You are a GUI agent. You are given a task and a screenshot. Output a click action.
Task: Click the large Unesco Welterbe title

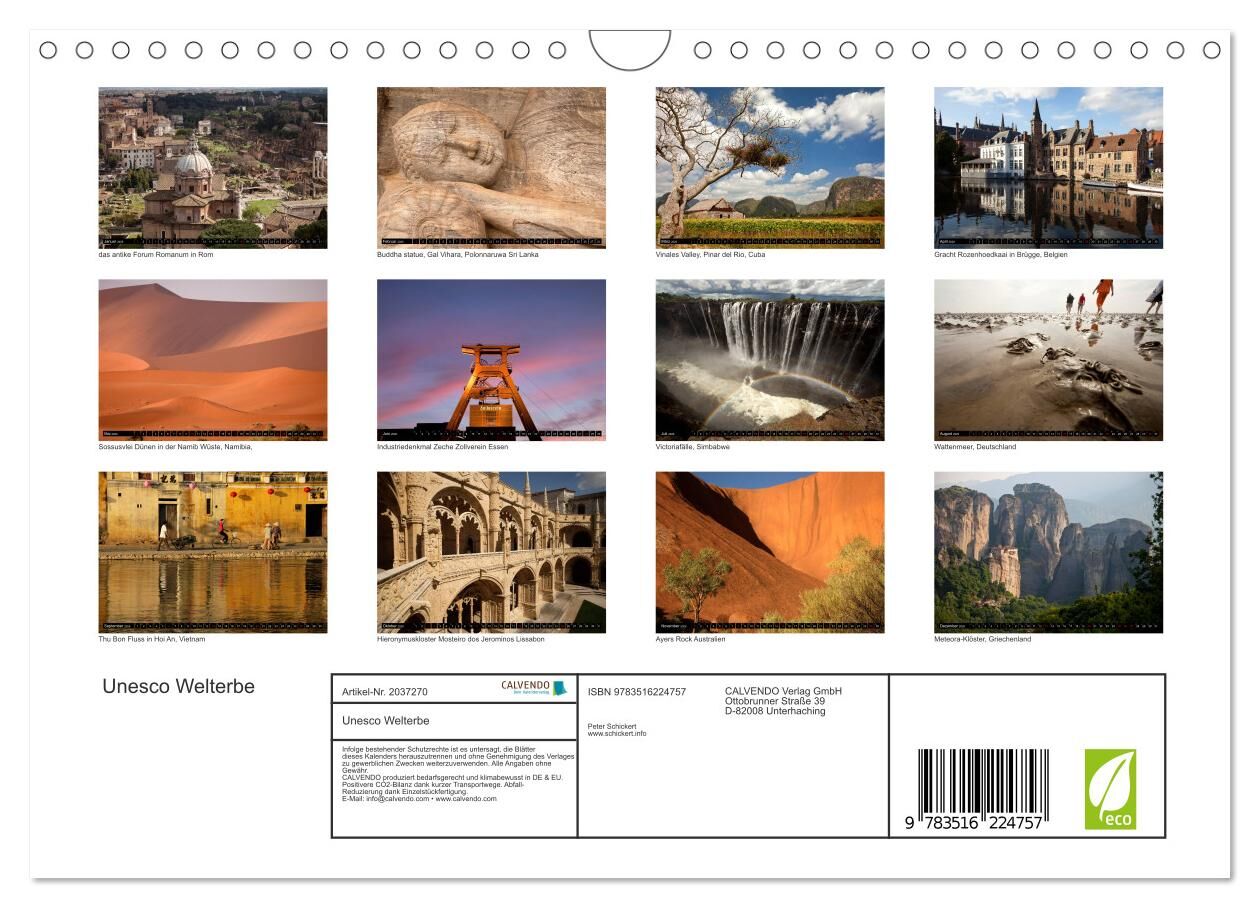pos(178,687)
